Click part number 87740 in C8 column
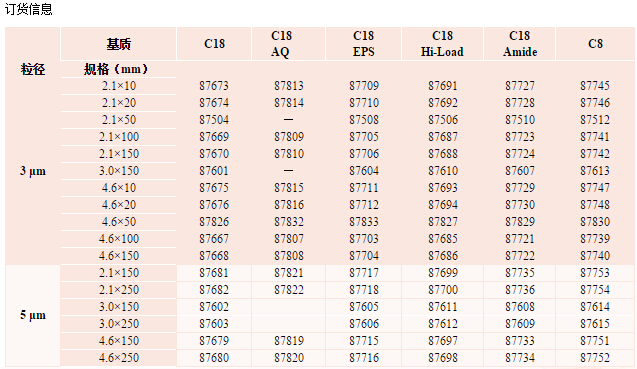Viewport: 637px width, 369px height. (595, 256)
